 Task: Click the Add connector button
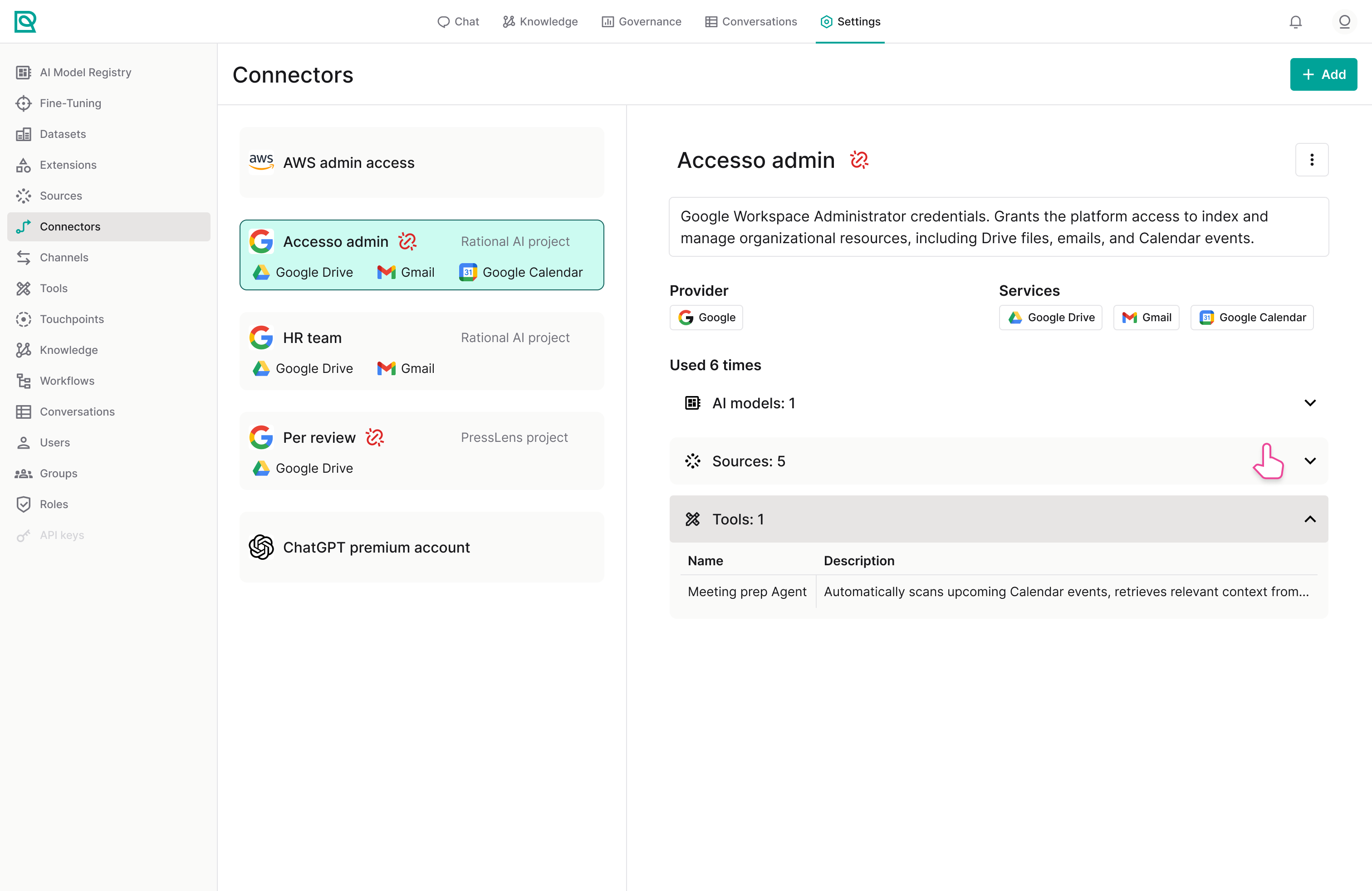pyautogui.click(x=1323, y=74)
